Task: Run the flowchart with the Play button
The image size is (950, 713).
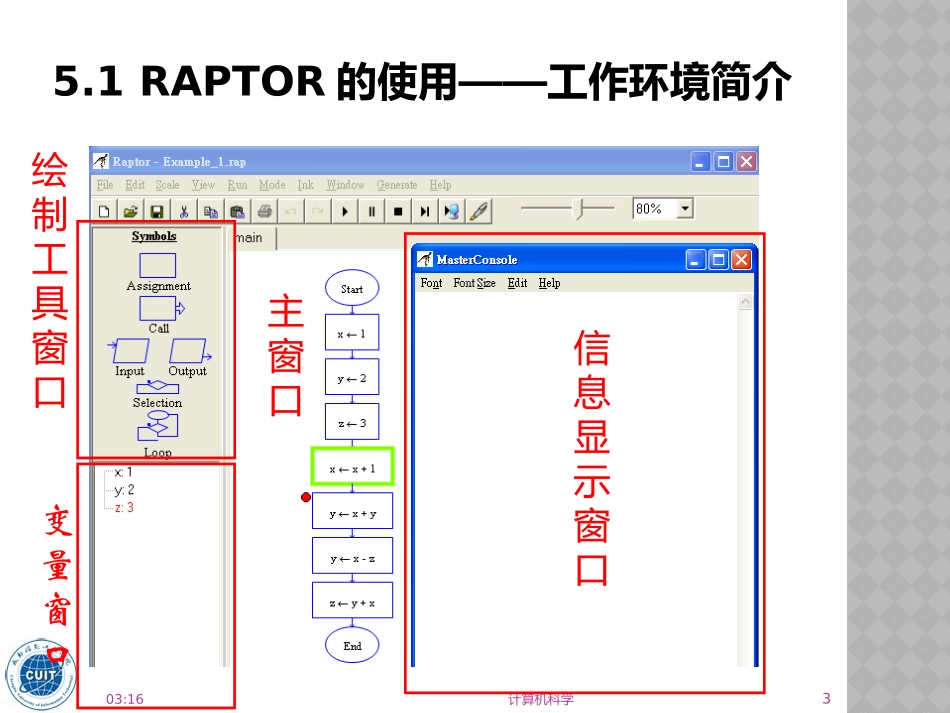Action: coord(344,211)
